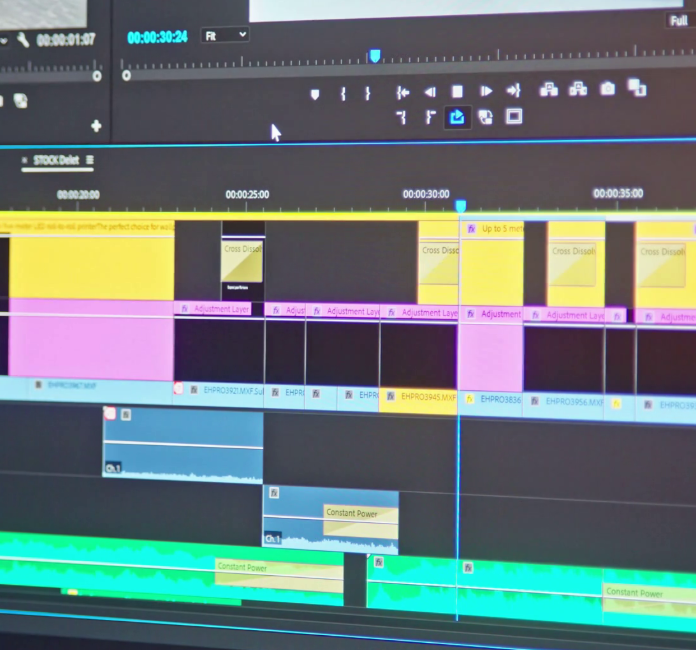The width and height of the screenshot is (696, 650).
Task: Click the source monitor zoom bar end handle
Action: click(97, 76)
